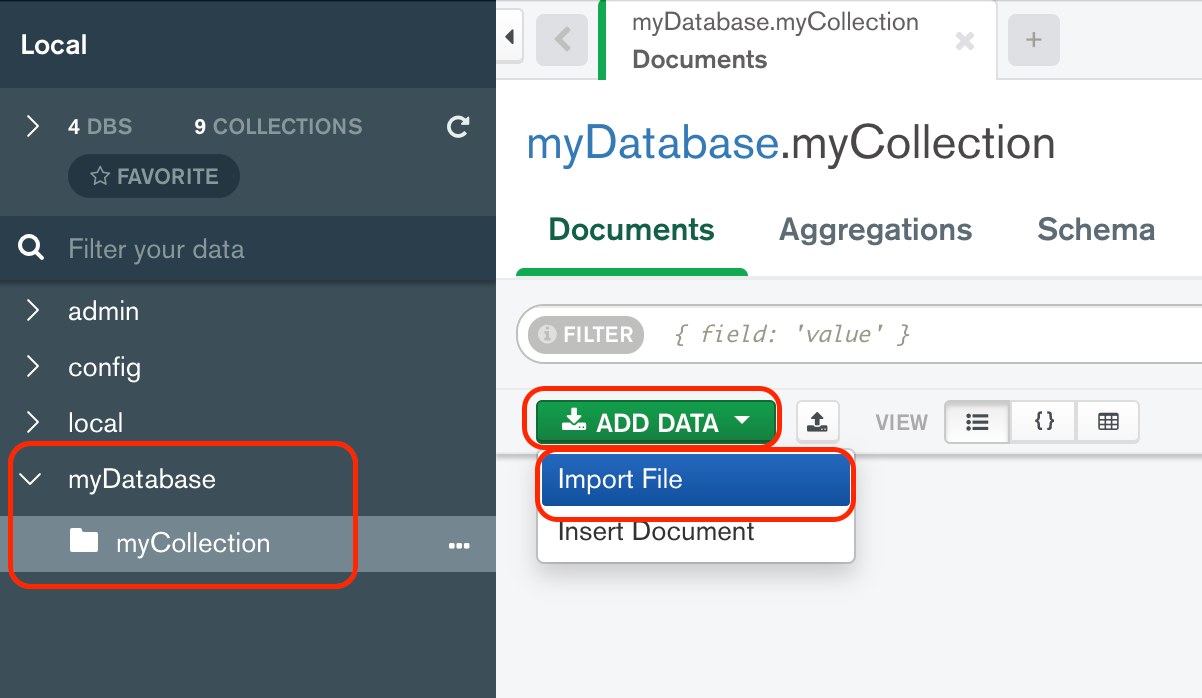Navigate back with the chevron button
This screenshot has height=698, width=1202.
click(562, 40)
